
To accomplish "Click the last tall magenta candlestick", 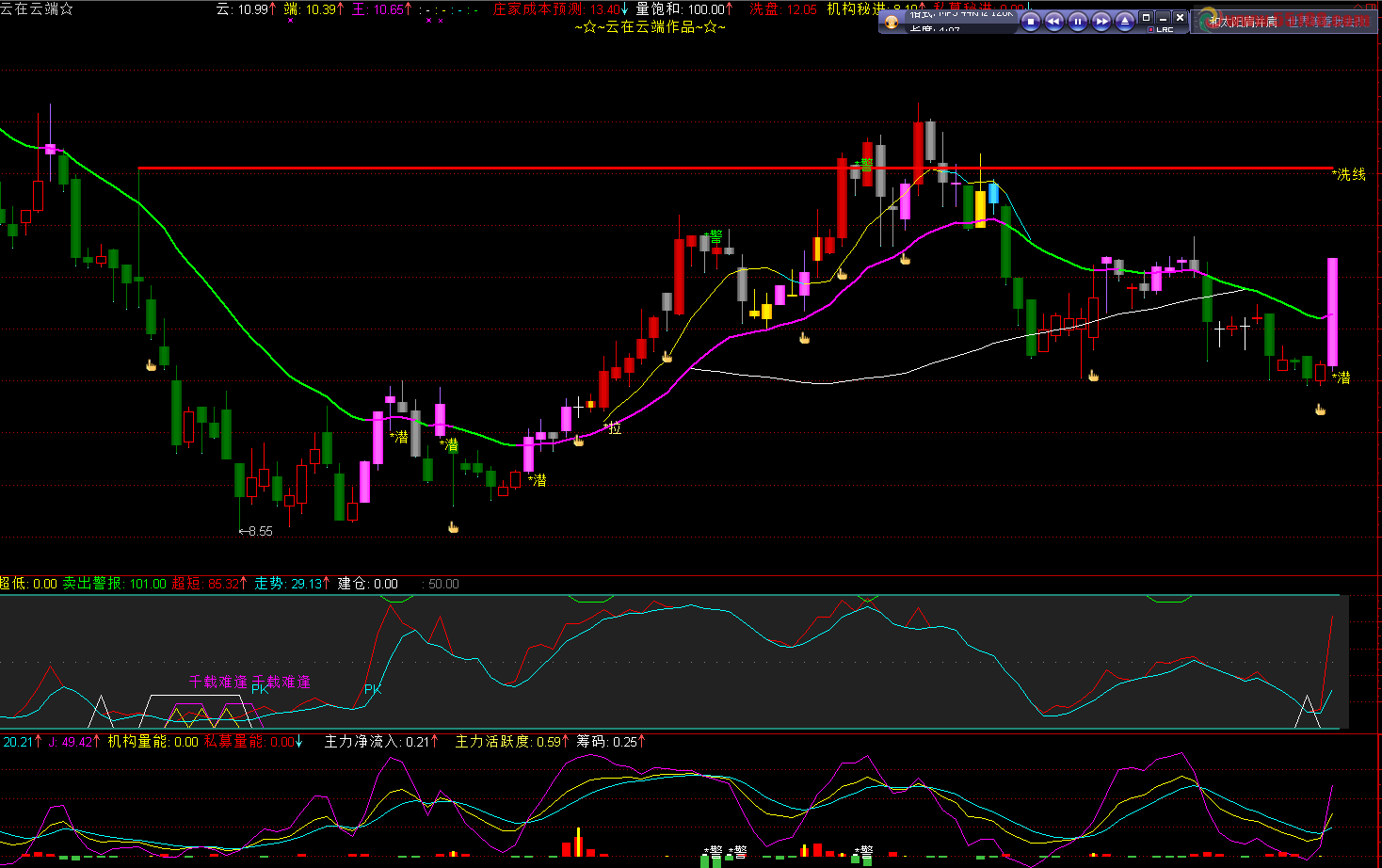I will (x=1332, y=312).
